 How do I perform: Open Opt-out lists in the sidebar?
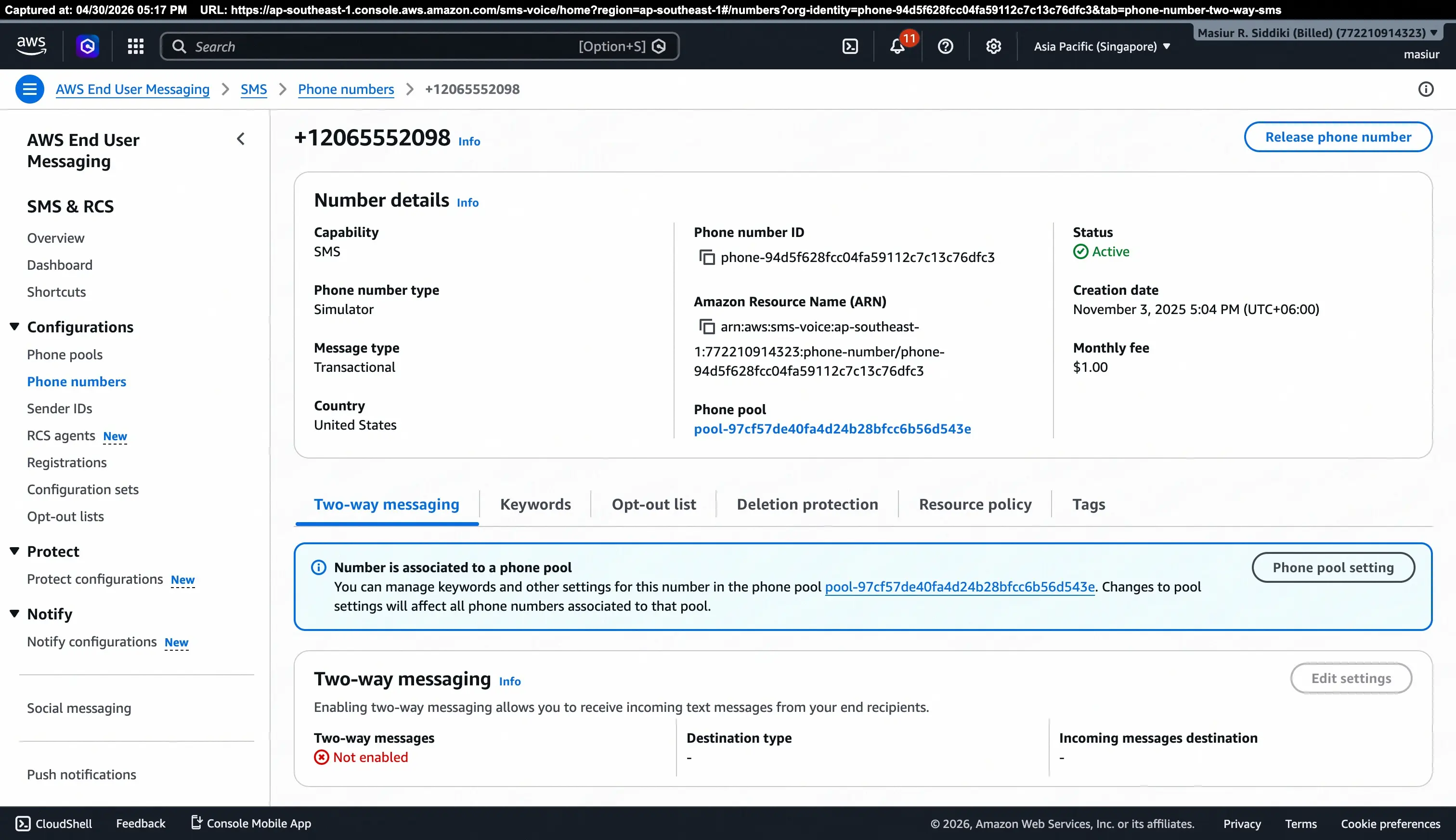(x=66, y=517)
